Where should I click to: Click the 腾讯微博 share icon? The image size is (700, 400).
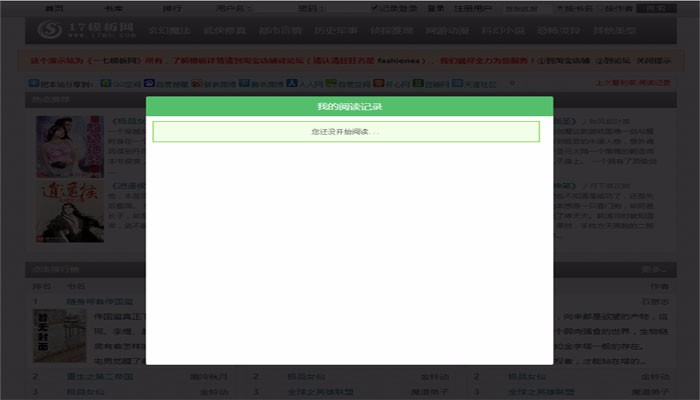coord(244,83)
